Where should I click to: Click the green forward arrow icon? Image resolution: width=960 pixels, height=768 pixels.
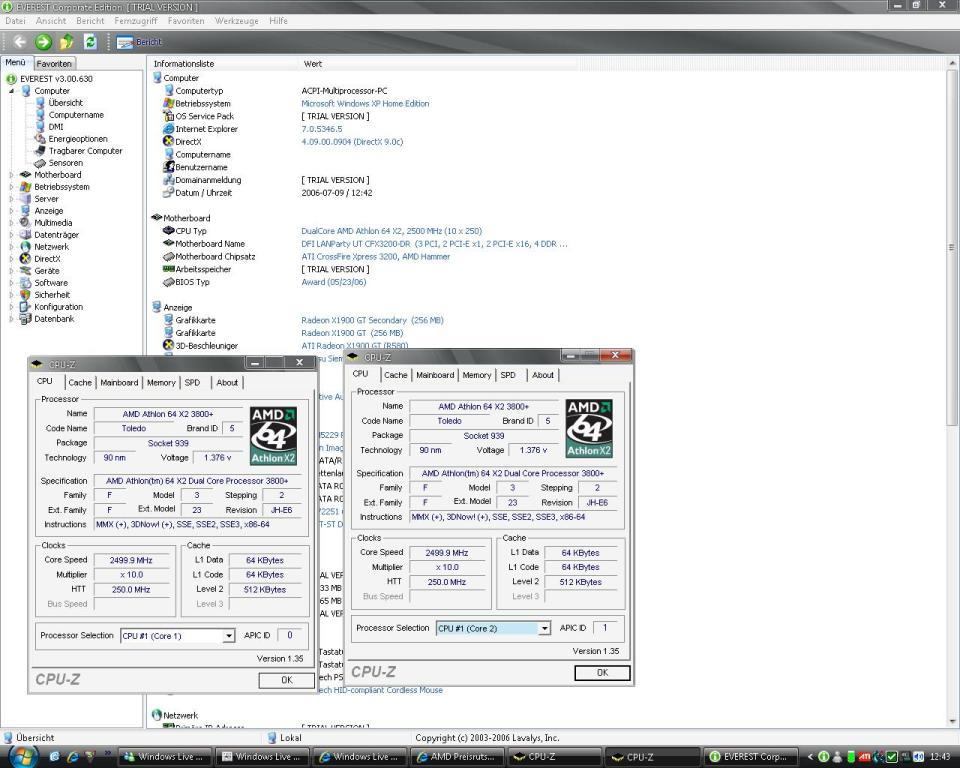pyautogui.click(x=43, y=42)
